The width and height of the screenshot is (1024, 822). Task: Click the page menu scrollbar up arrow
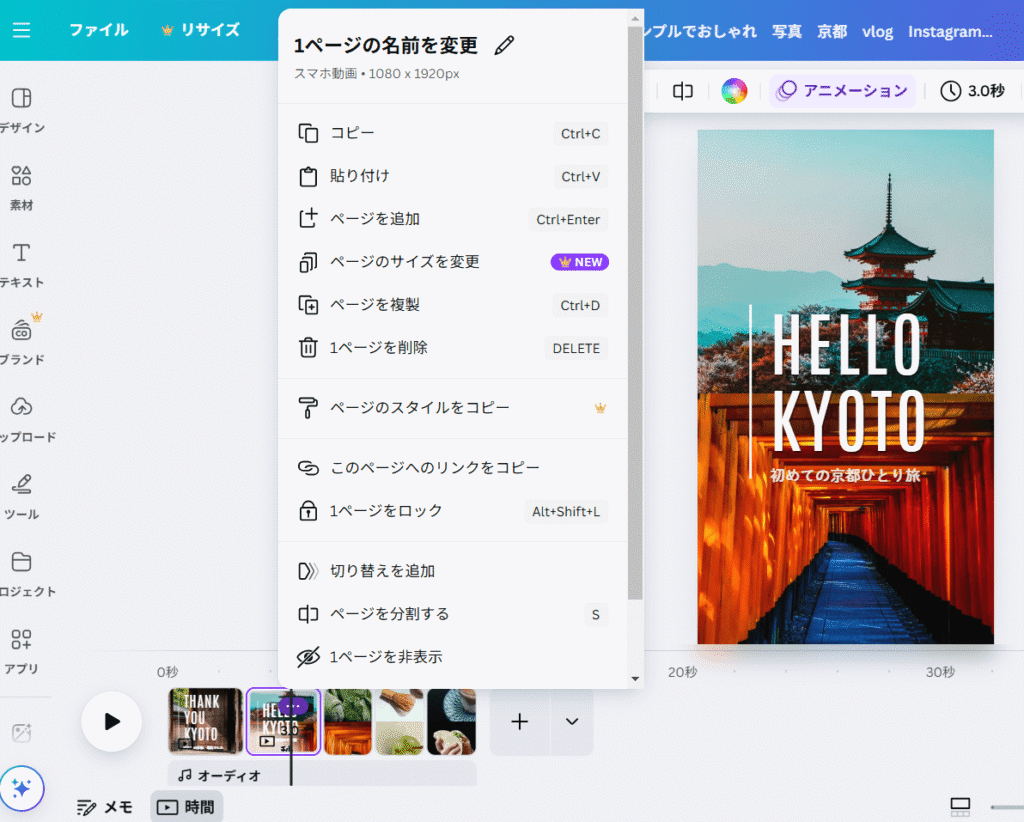pos(635,18)
